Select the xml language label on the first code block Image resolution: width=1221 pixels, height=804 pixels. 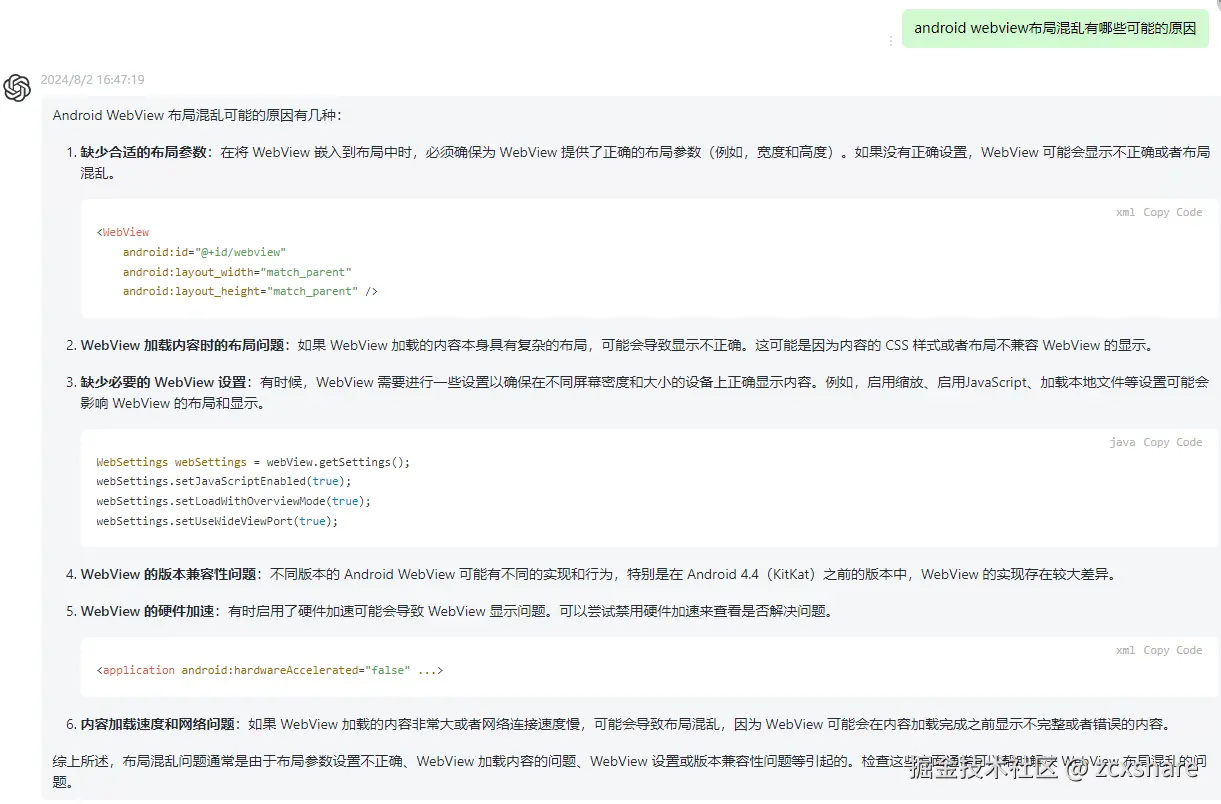click(x=1124, y=212)
